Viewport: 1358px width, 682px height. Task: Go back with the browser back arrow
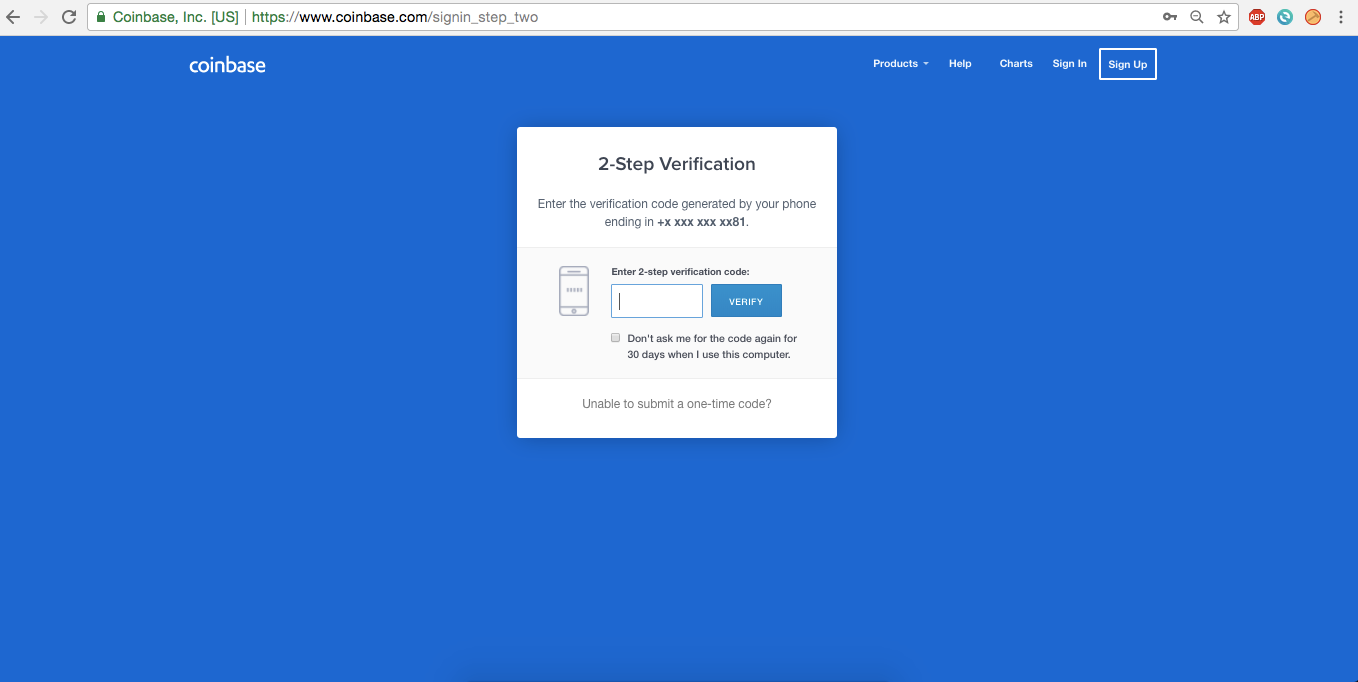pos(13,17)
